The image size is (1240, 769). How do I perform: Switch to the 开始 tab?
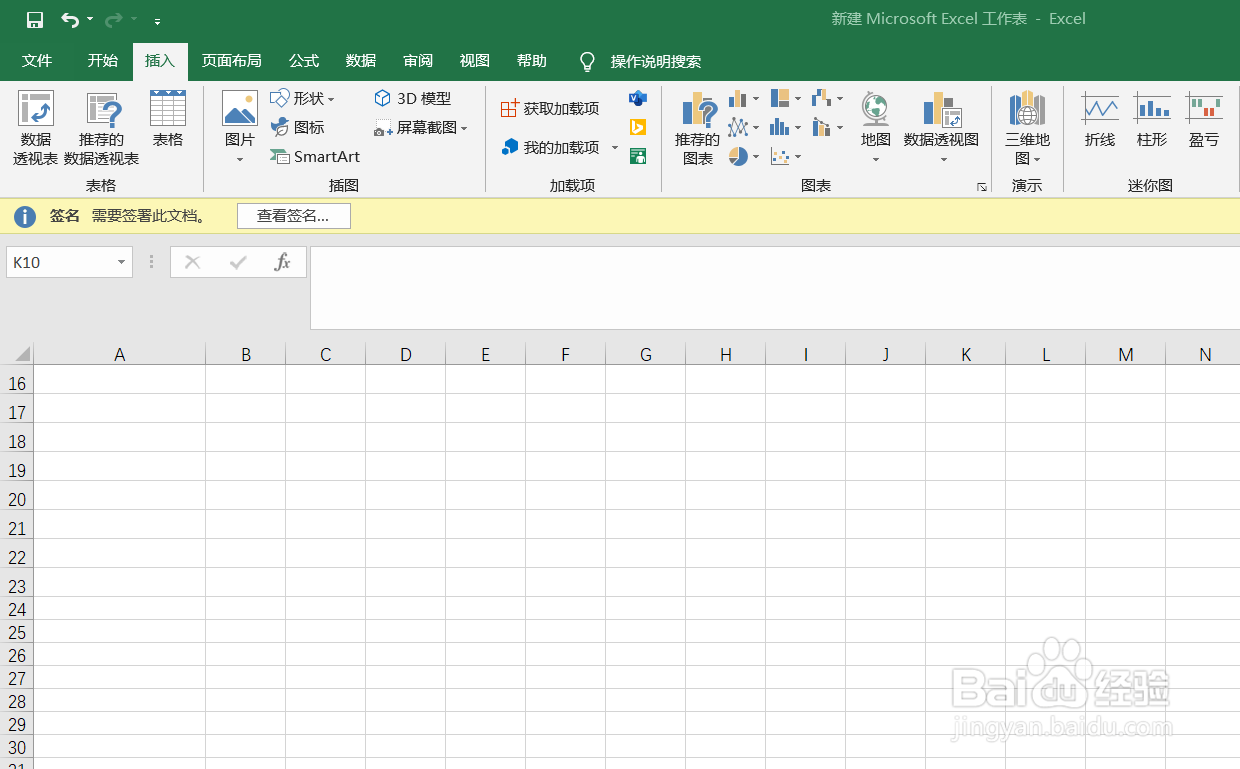pyautogui.click(x=102, y=61)
